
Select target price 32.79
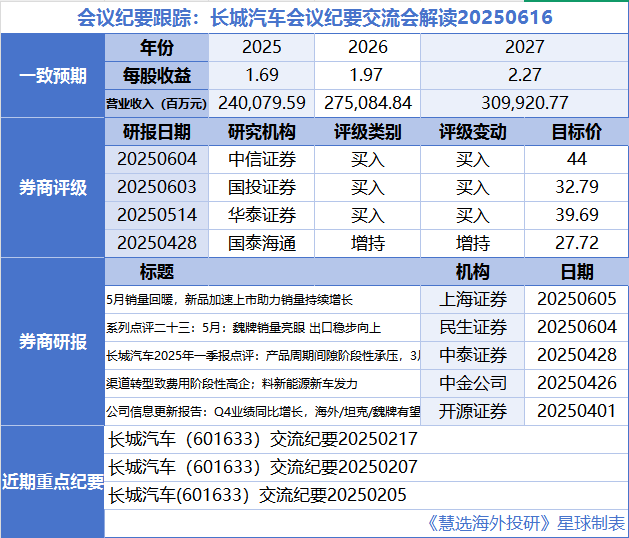pyautogui.click(x=576, y=187)
